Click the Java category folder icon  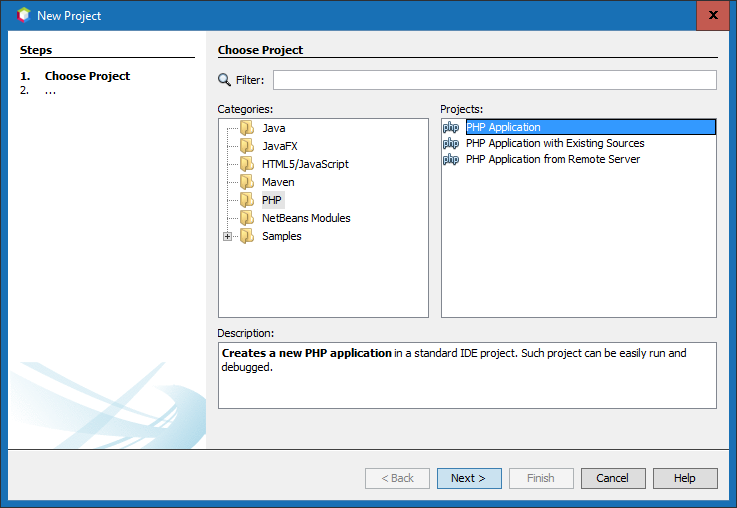(x=247, y=128)
